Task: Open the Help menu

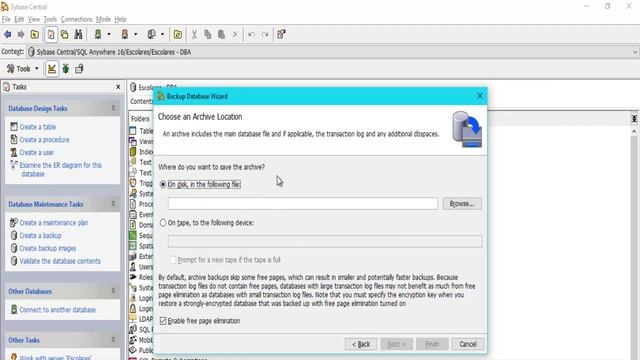Action: 120,19
